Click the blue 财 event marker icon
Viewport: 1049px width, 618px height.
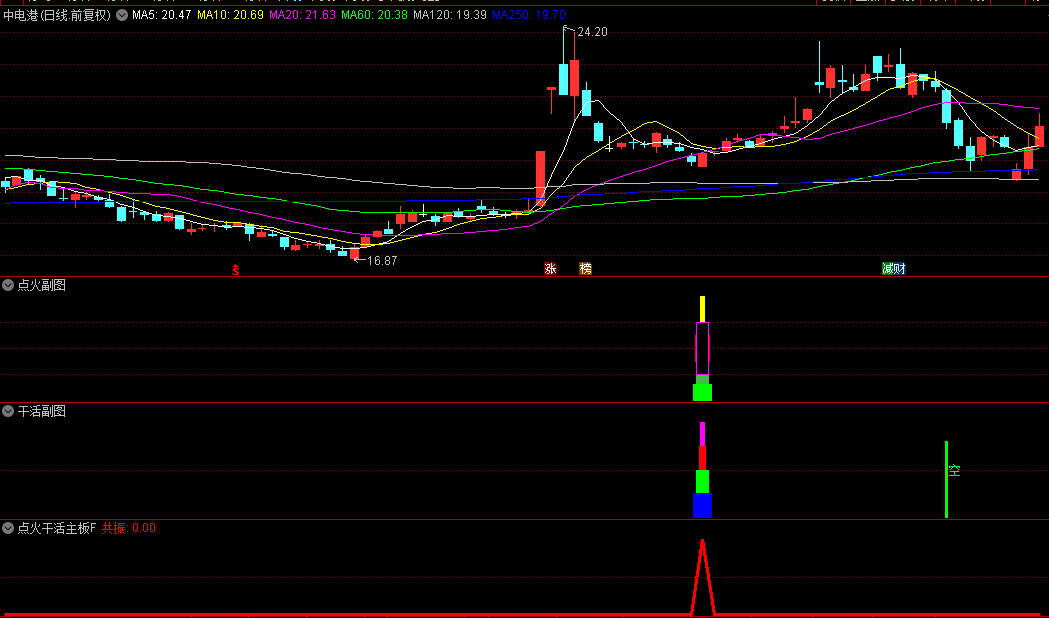(900, 269)
